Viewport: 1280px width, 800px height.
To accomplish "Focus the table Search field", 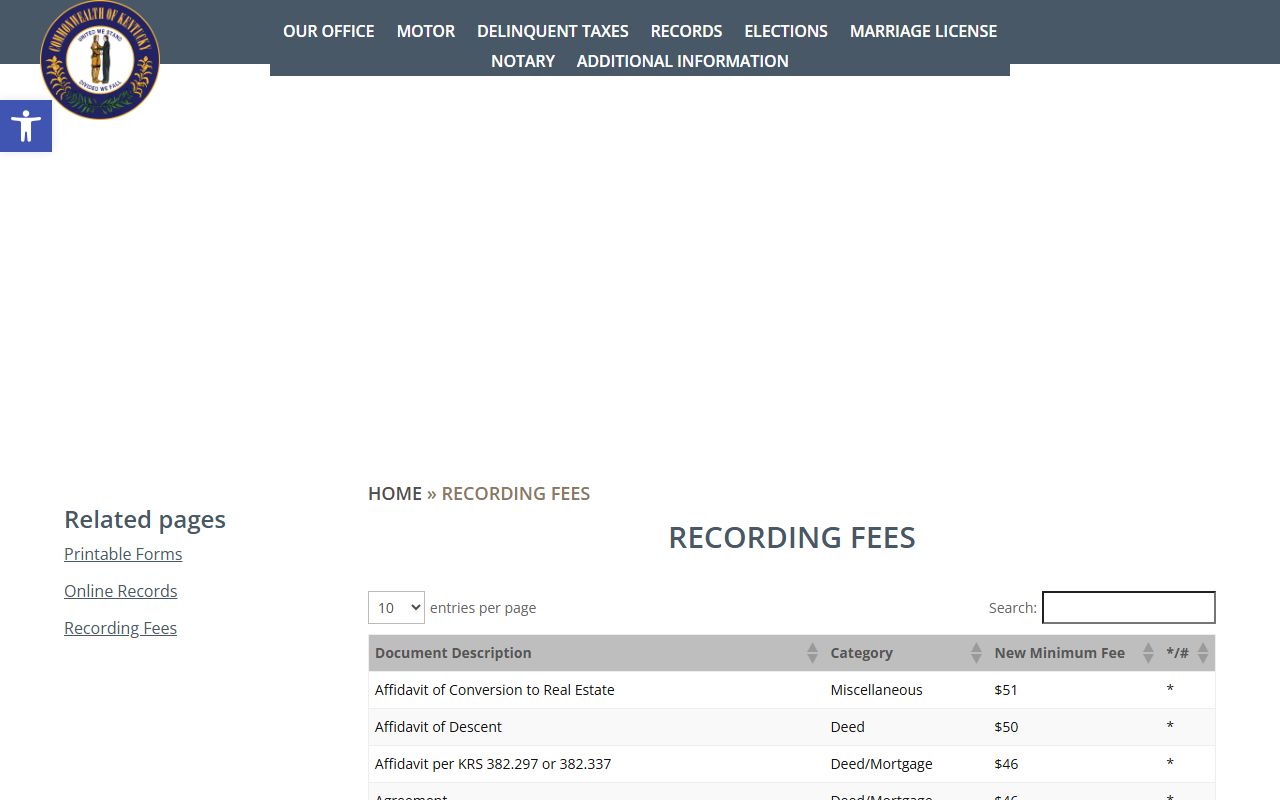I will [1129, 607].
